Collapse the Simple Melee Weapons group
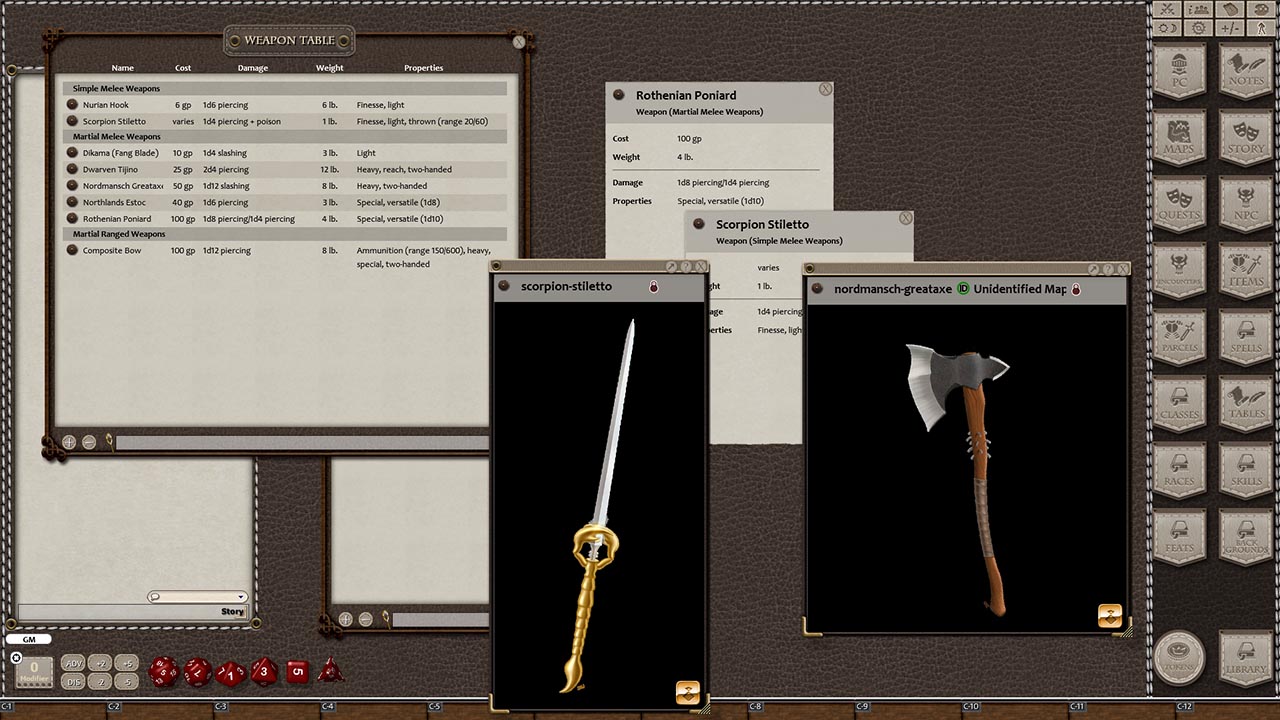 [116, 88]
